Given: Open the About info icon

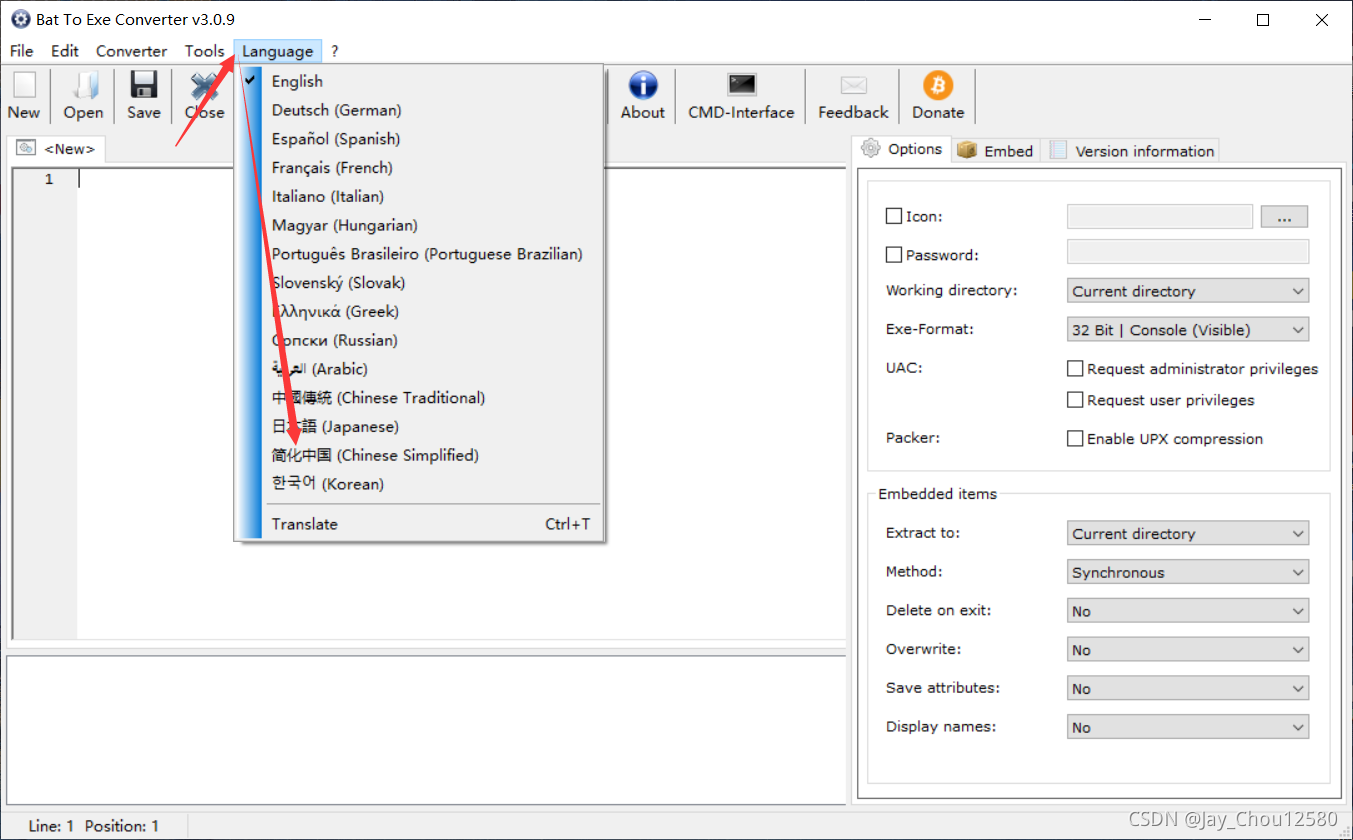Looking at the screenshot, I should coord(643,85).
